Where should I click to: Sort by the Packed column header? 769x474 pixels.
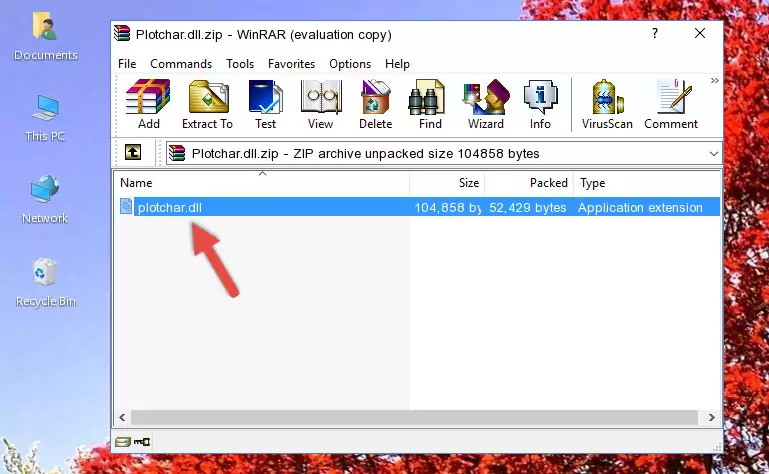pyautogui.click(x=529, y=183)
